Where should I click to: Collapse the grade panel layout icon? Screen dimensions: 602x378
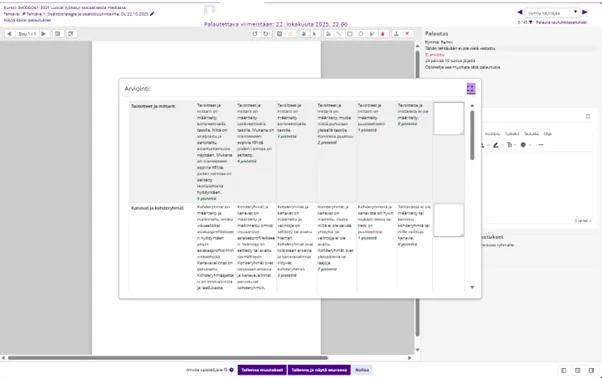pyautogui.click(x=591, y=370)
